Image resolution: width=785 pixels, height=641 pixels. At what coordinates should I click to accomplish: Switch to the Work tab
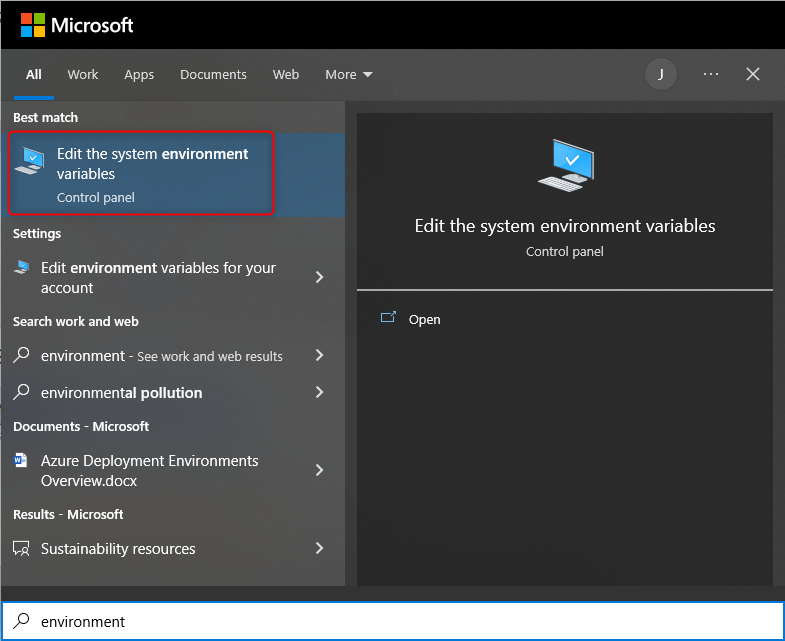point(83,74)
